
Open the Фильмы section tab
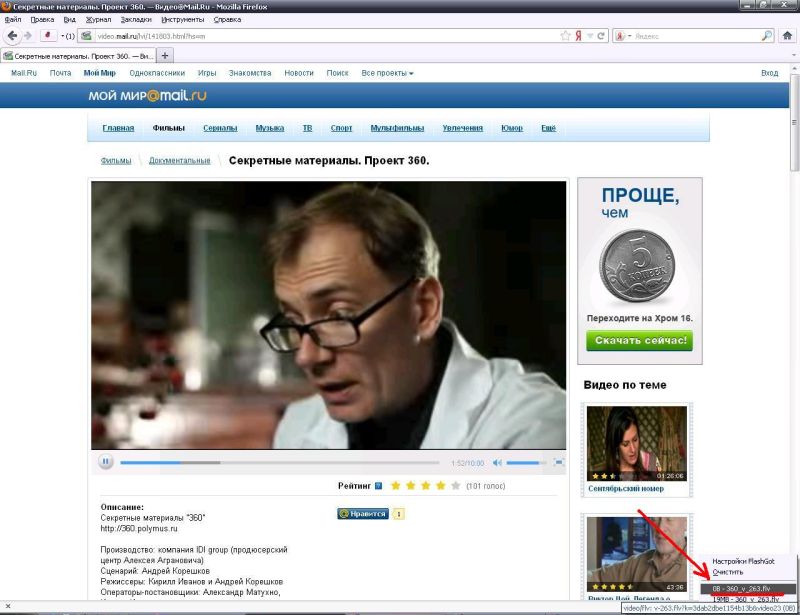point(168,128)
